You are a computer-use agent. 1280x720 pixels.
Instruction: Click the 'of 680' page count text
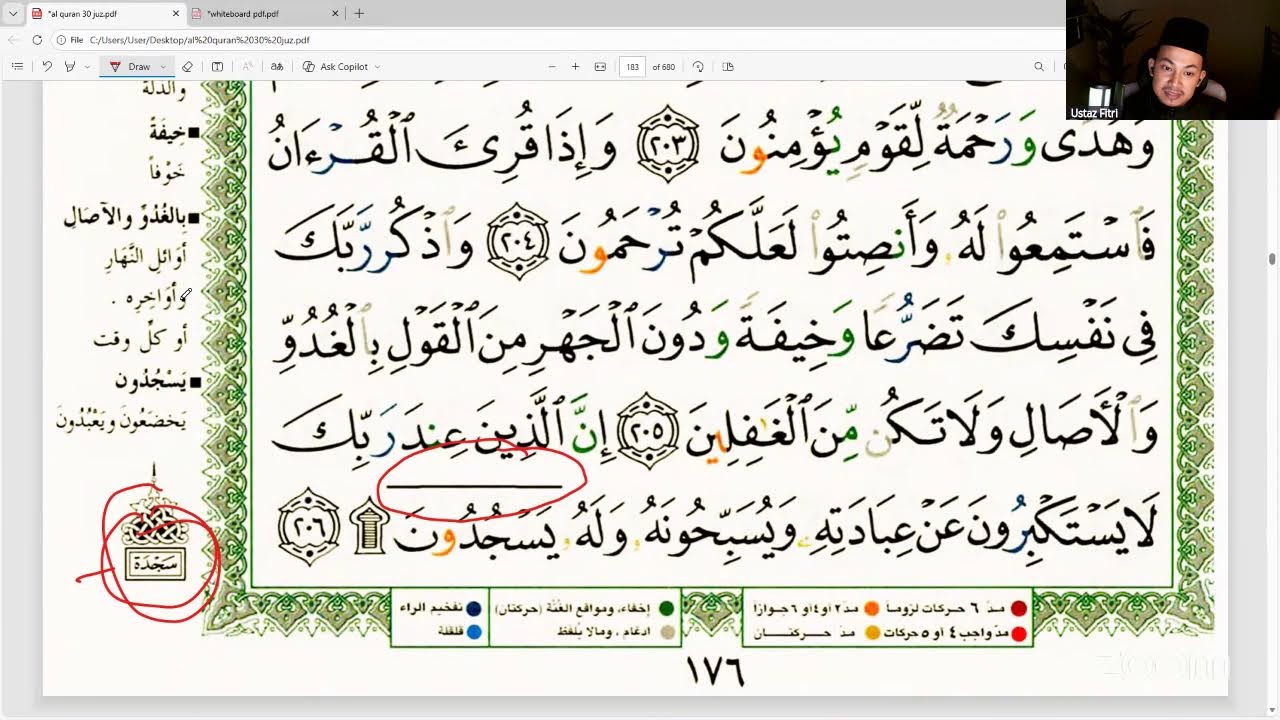pyautogui.click(x=664, y=67)
